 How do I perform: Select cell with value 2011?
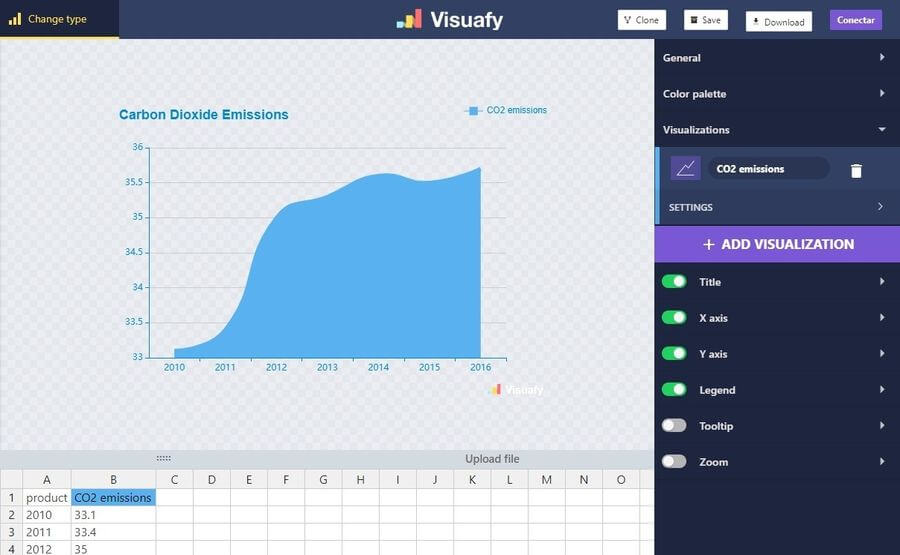pos(46,532)
